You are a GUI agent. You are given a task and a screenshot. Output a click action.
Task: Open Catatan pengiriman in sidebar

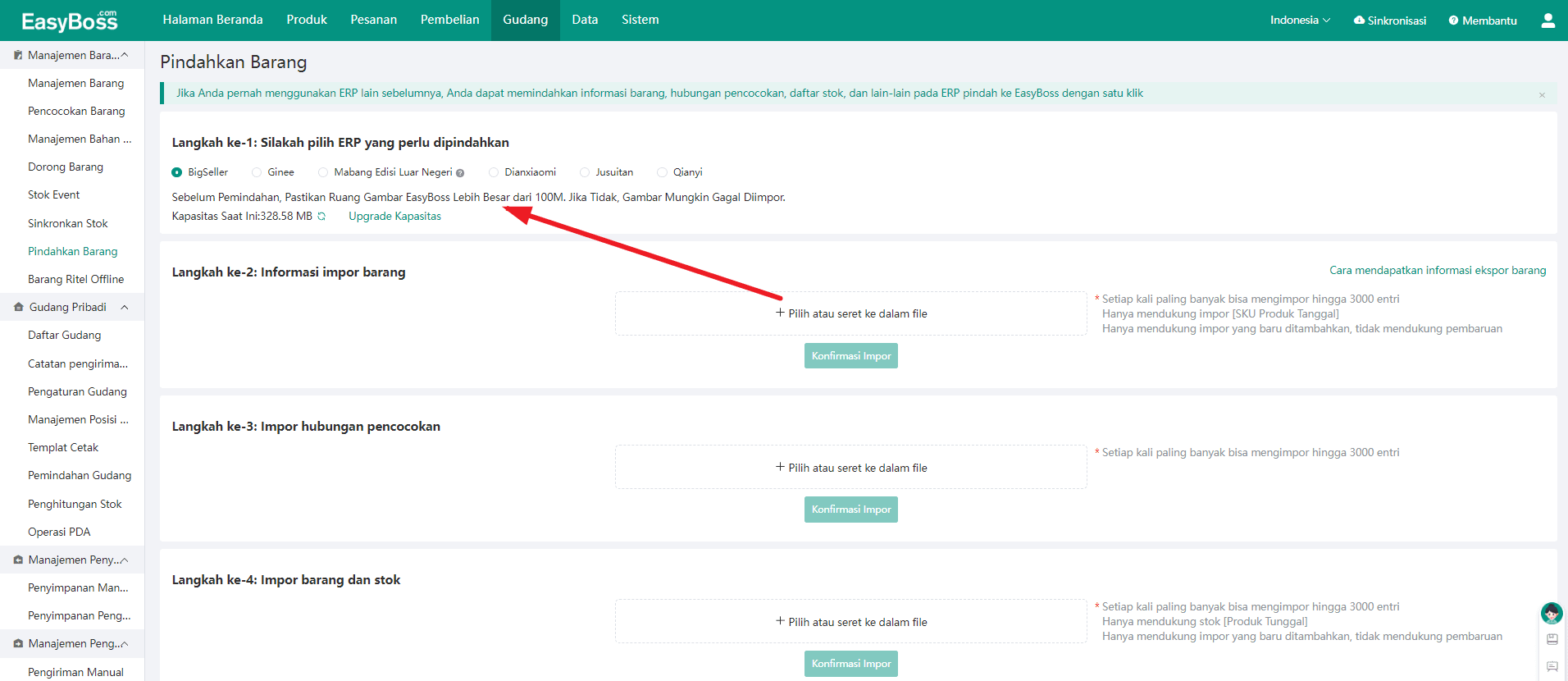pos(77,363)
